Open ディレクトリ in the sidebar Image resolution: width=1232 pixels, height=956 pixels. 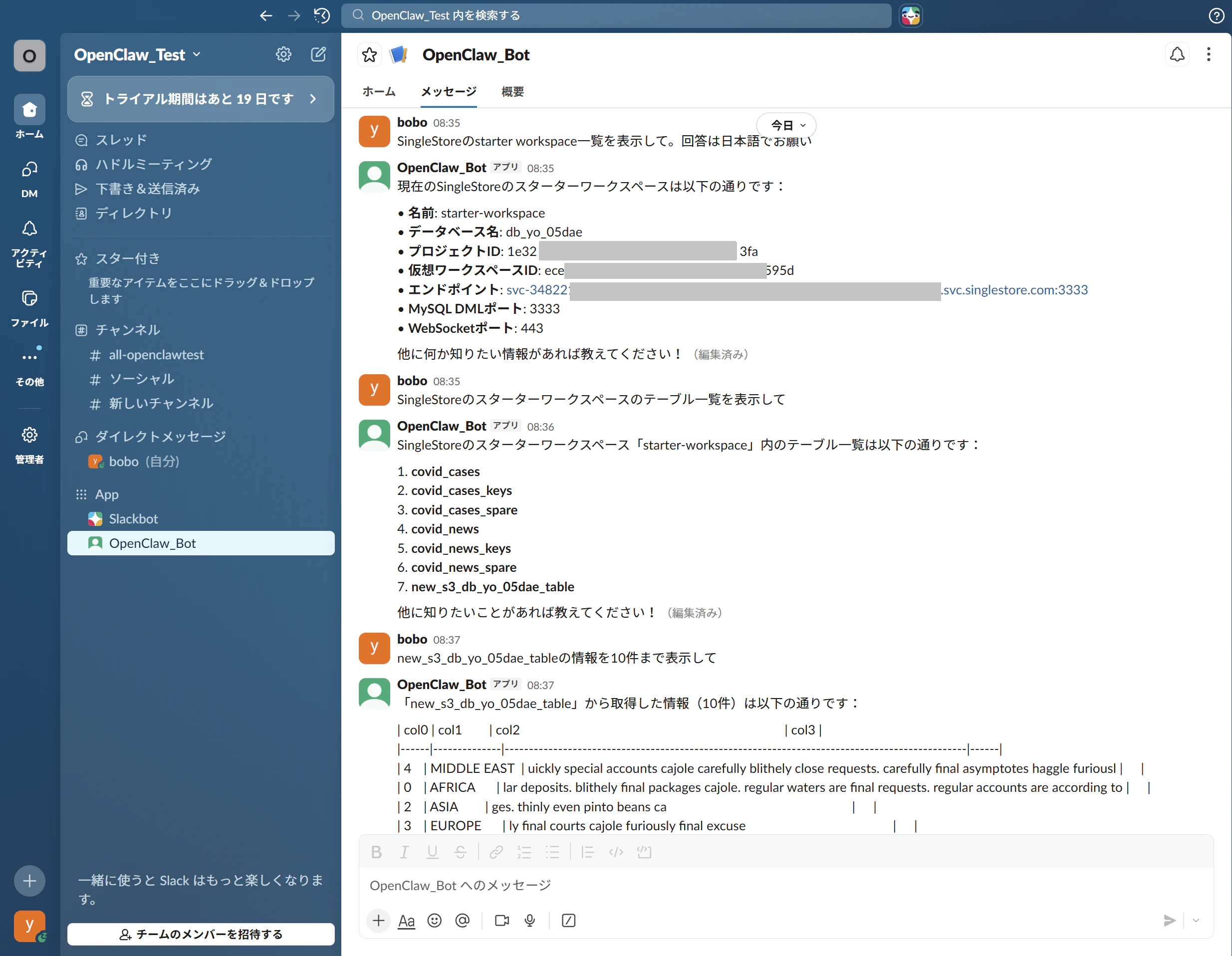tap(201, 213)
